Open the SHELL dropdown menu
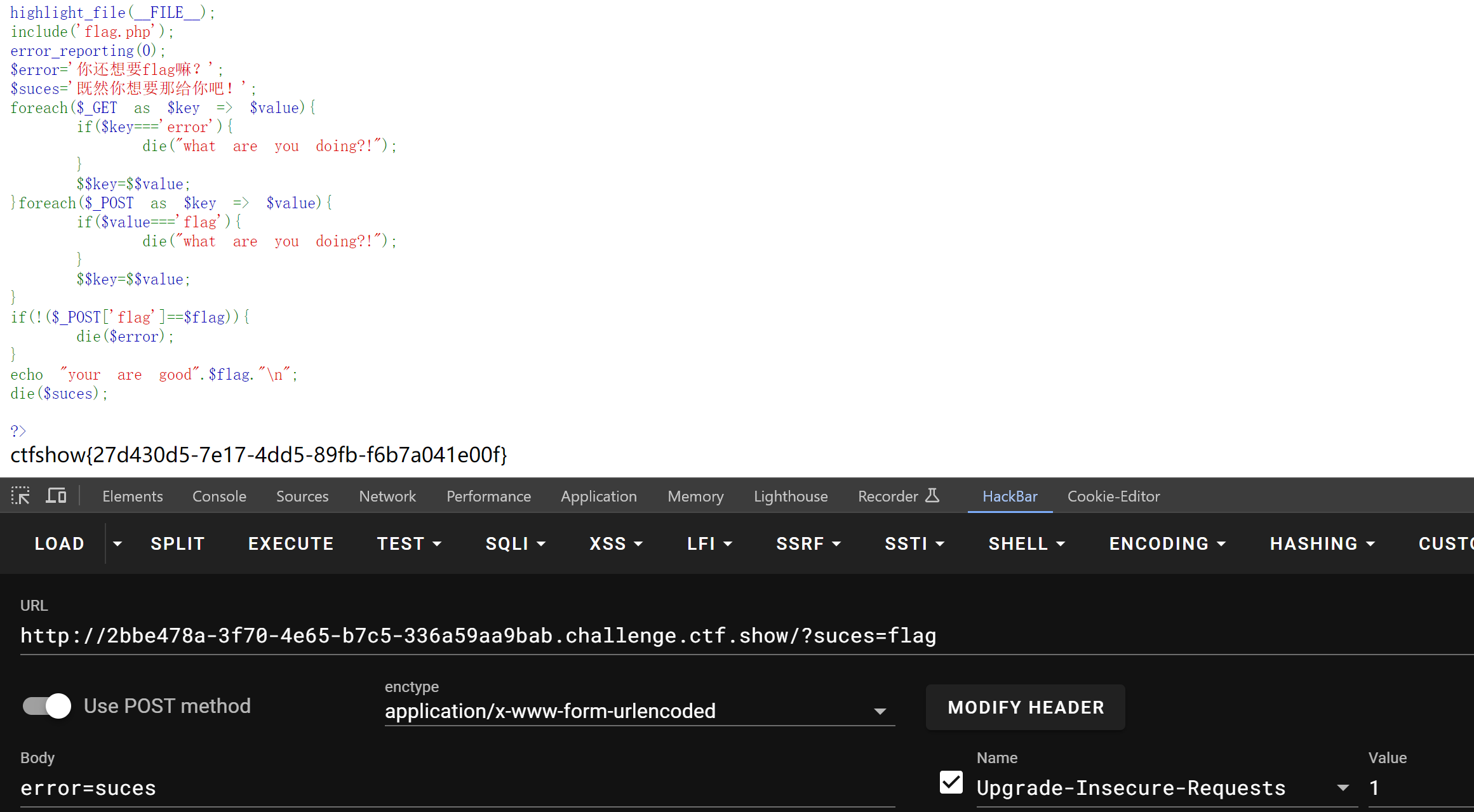The image size is (1474, 812). 1026,543
